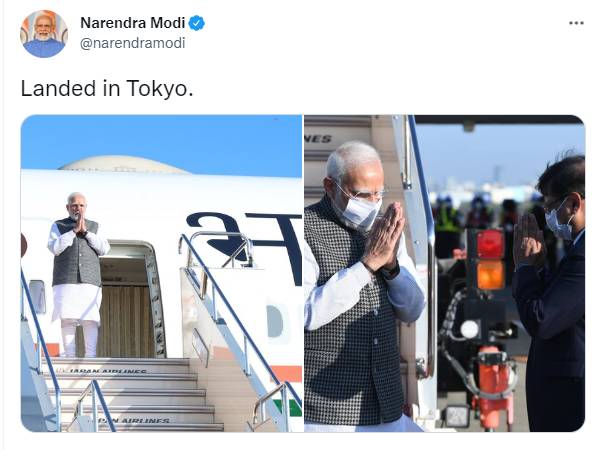600x450 pixels.
Task: Open the left photo on airplane stairs
Action: [161, 273]
